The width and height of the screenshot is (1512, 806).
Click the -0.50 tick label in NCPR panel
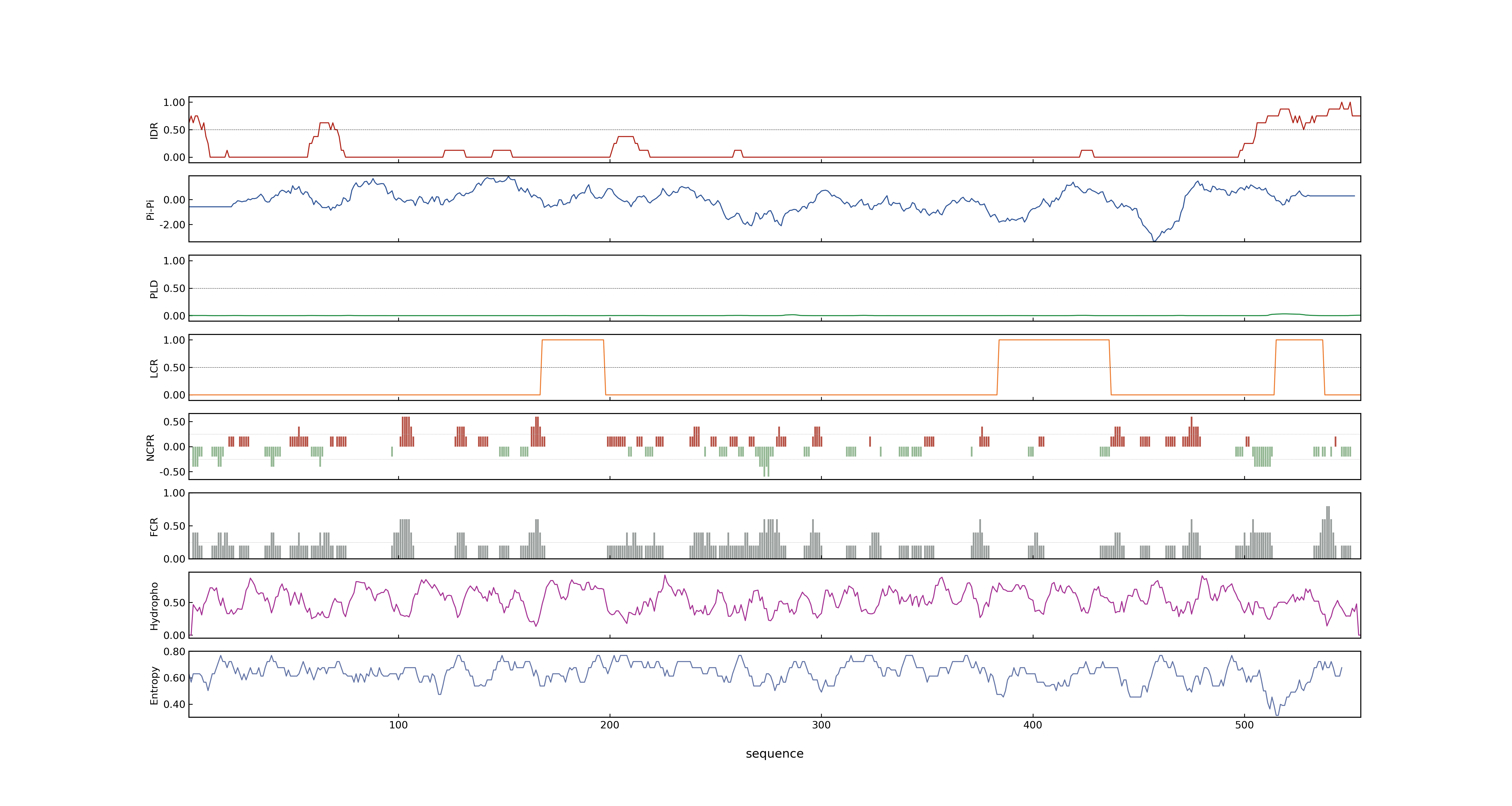(172, 472)
